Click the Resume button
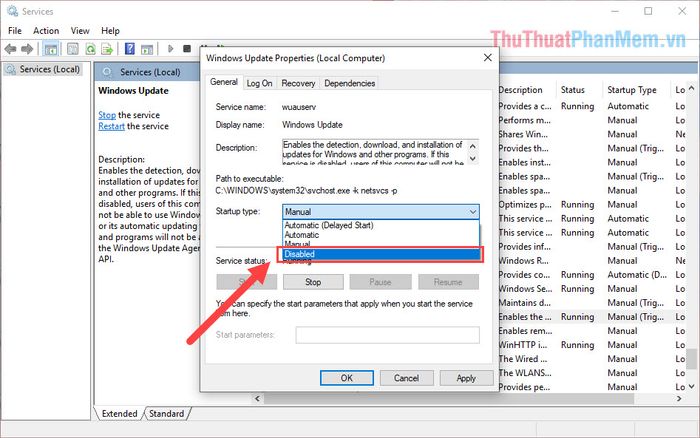 click(x=448, y=282)
